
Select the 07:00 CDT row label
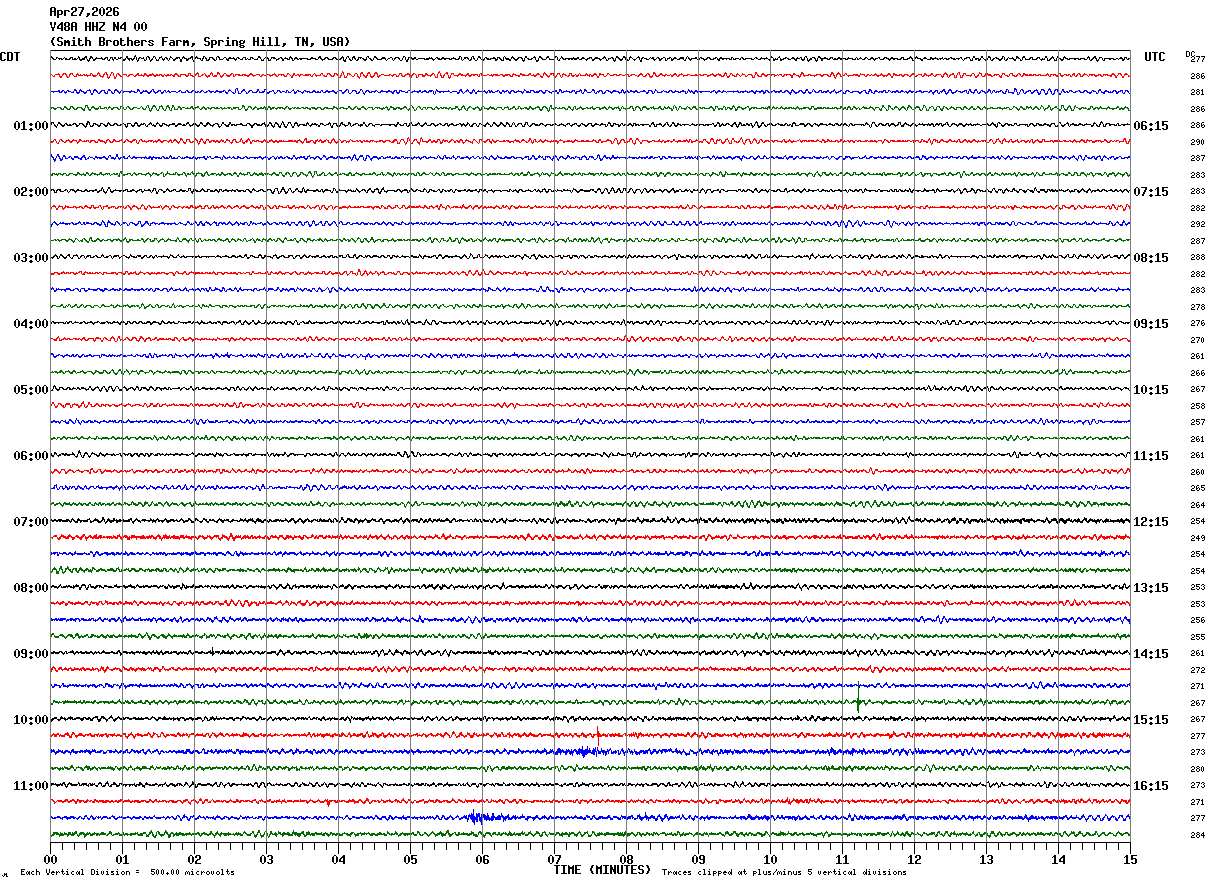(31, 522)
